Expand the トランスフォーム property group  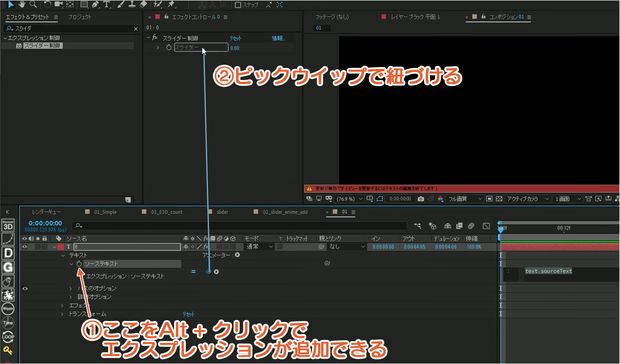(63, 314)
